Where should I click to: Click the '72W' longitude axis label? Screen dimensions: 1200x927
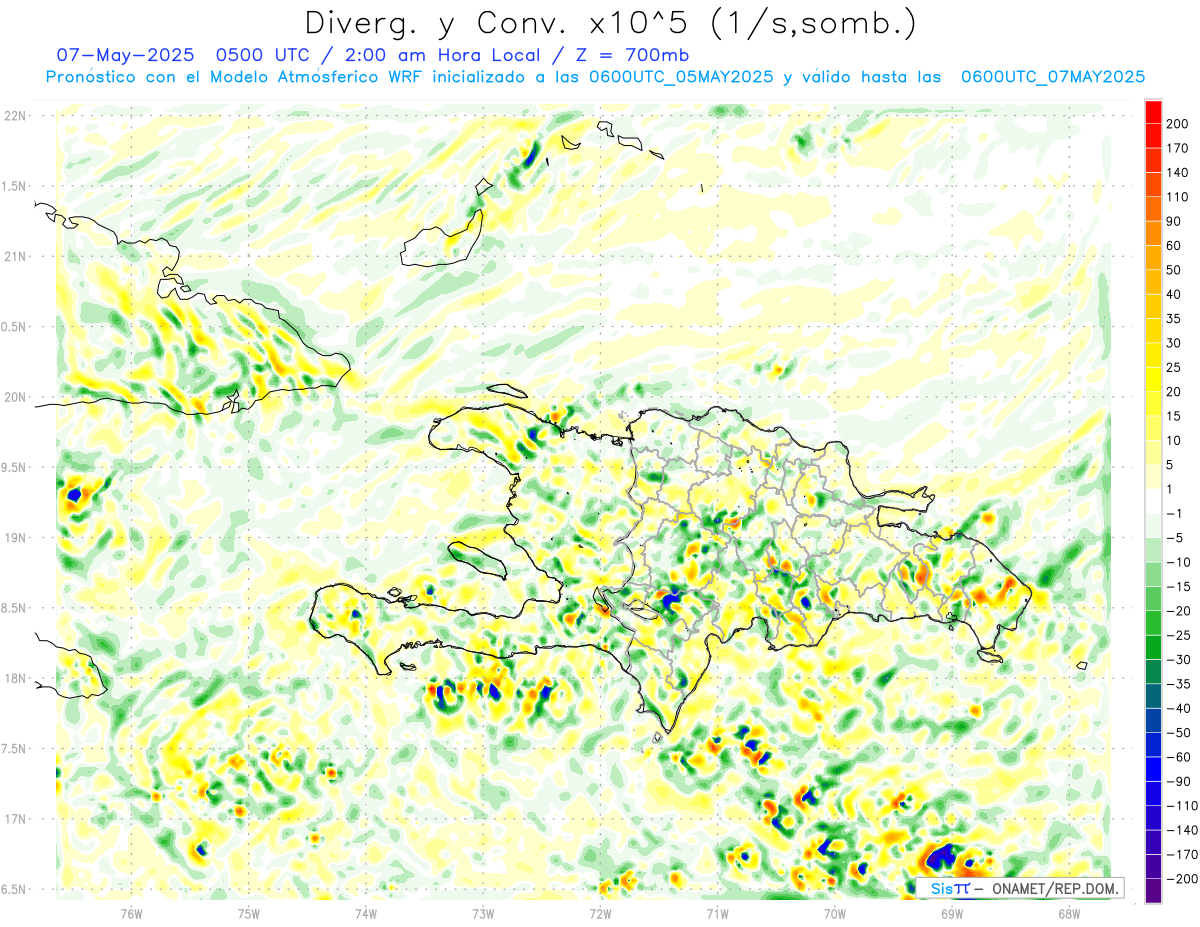[600, 912]
